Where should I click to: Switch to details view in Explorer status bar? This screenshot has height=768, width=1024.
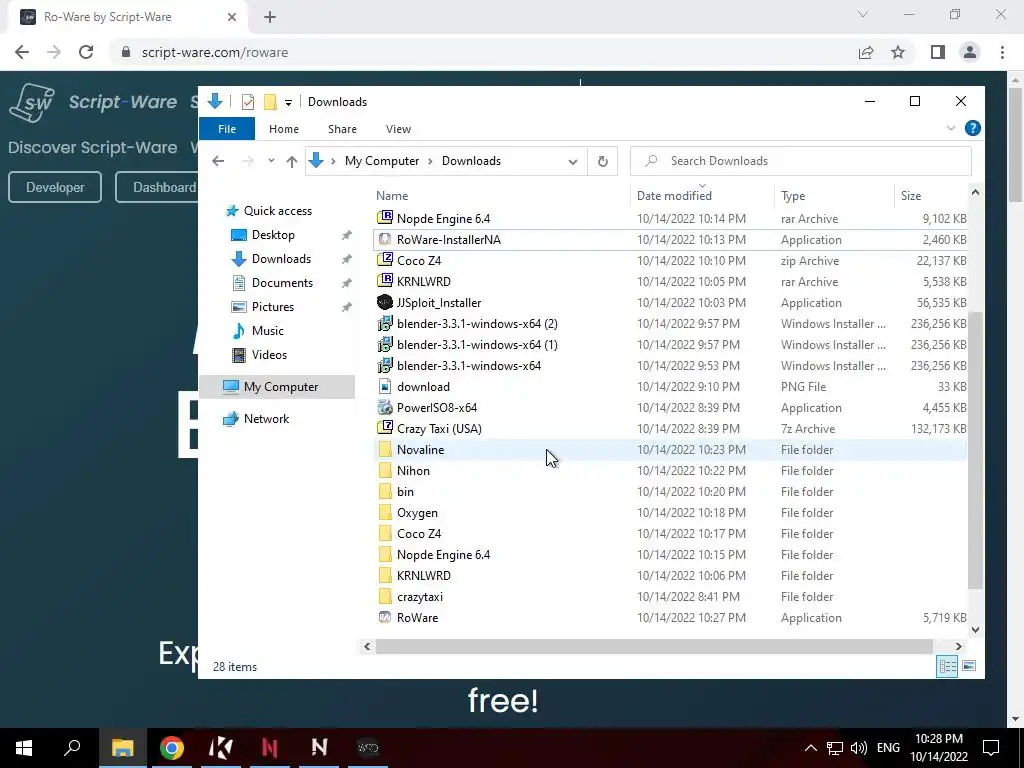[x=947, y=666]
